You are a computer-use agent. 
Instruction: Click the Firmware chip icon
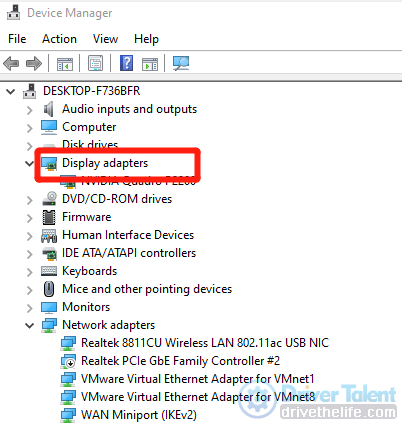pos(49,217)
